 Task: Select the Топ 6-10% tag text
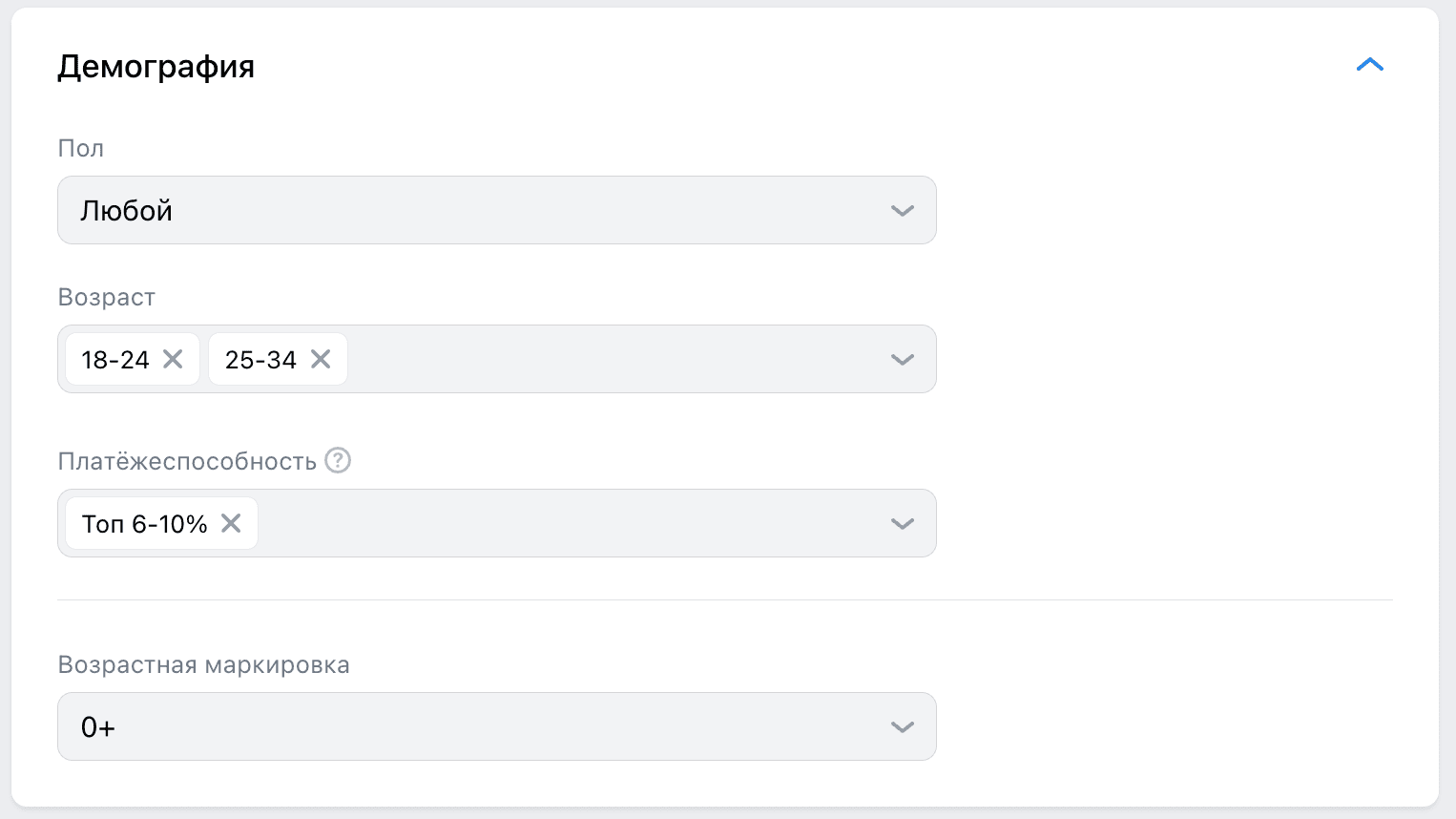point(144,524)
